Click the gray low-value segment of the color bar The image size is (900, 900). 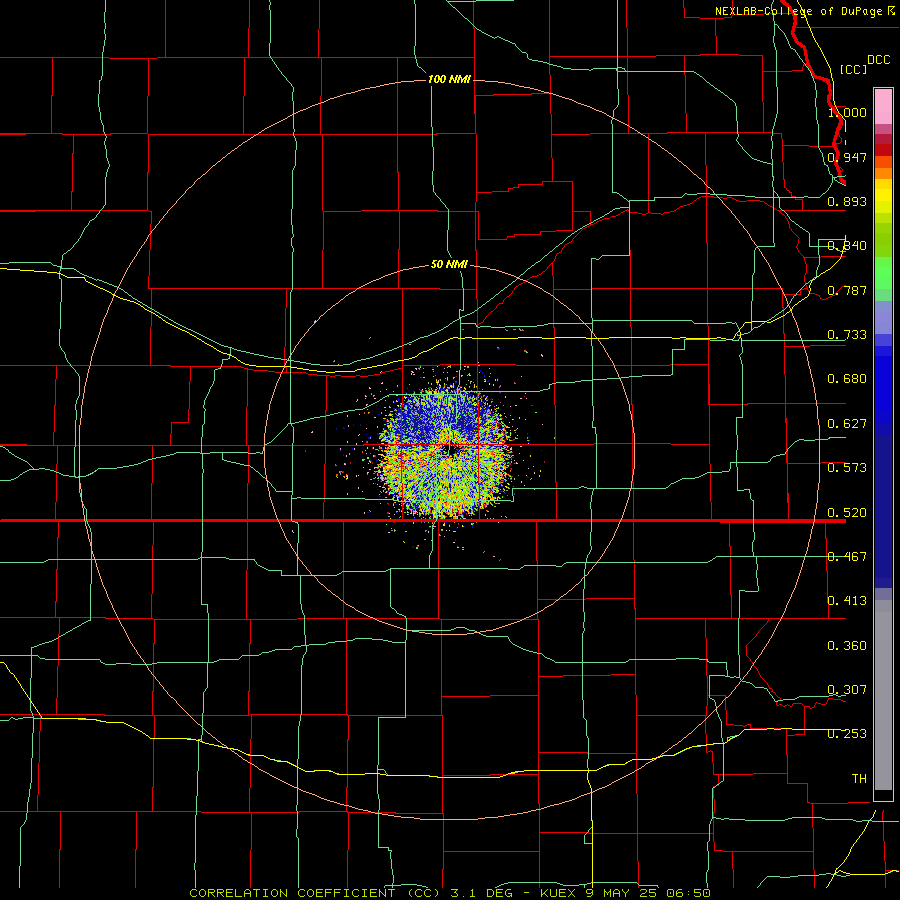pyautogui.click(x=883, y=695)
